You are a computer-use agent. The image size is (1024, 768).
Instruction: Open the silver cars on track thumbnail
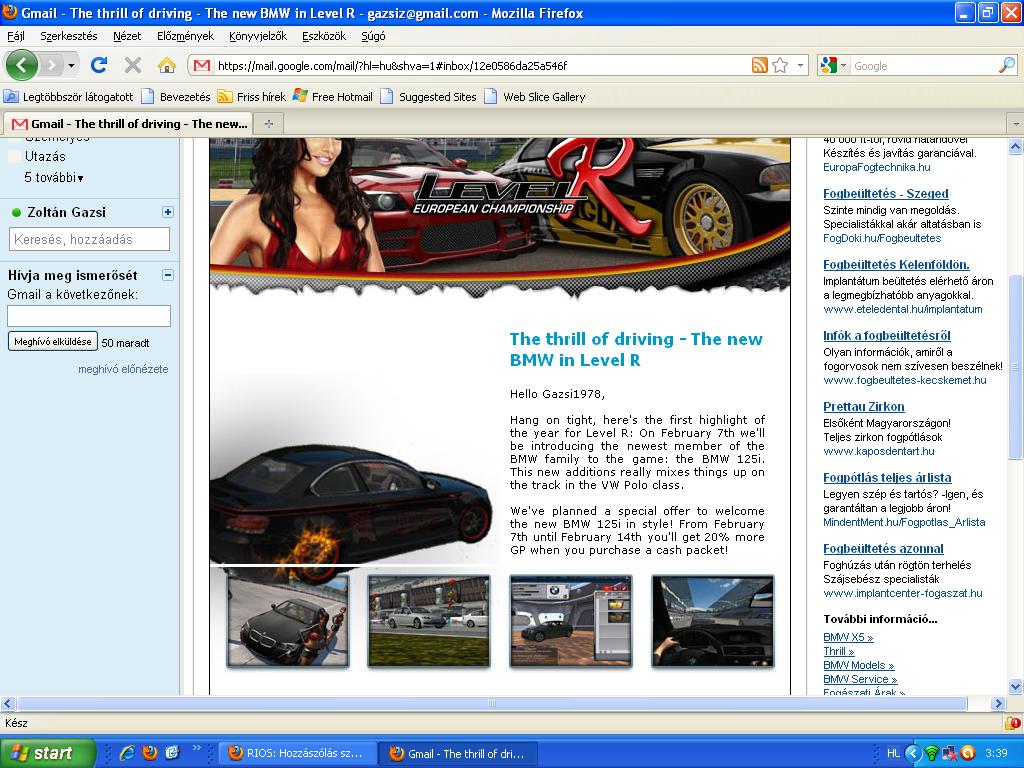tap(429, 620)
